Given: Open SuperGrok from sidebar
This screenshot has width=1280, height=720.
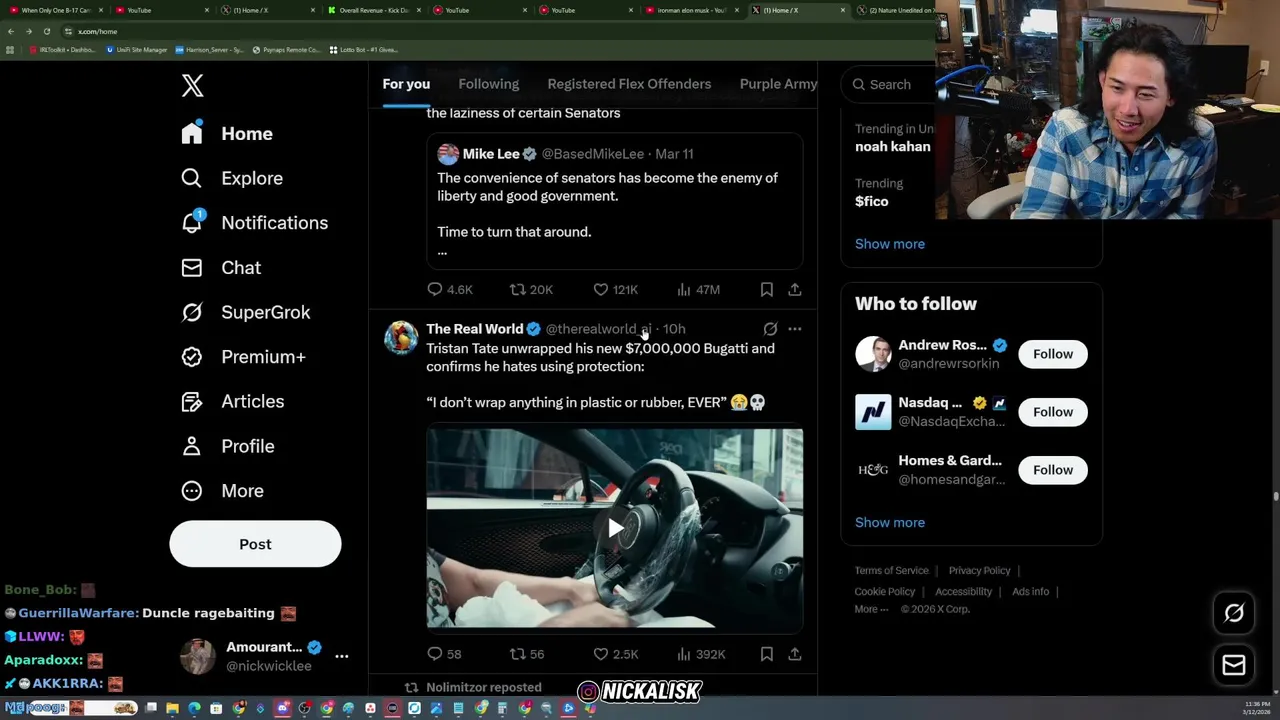Looking at the screenshot, I should 246,312.
